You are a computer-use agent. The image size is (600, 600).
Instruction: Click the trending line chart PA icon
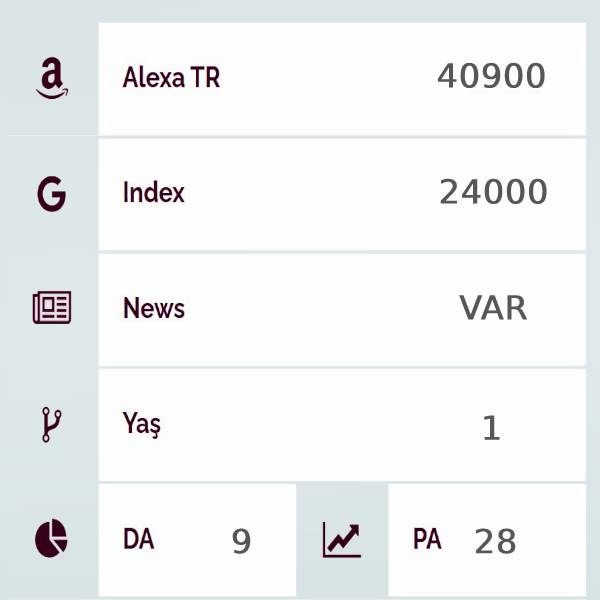342,540
